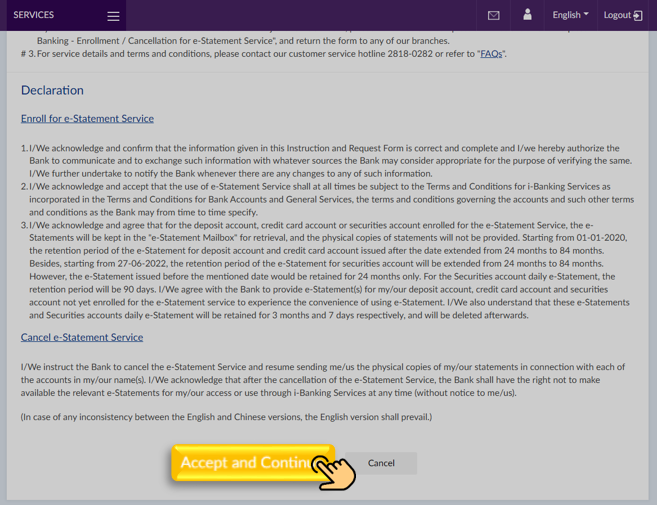Open the user profile icon
657x505 pixels.
click(x=528, y=15)
